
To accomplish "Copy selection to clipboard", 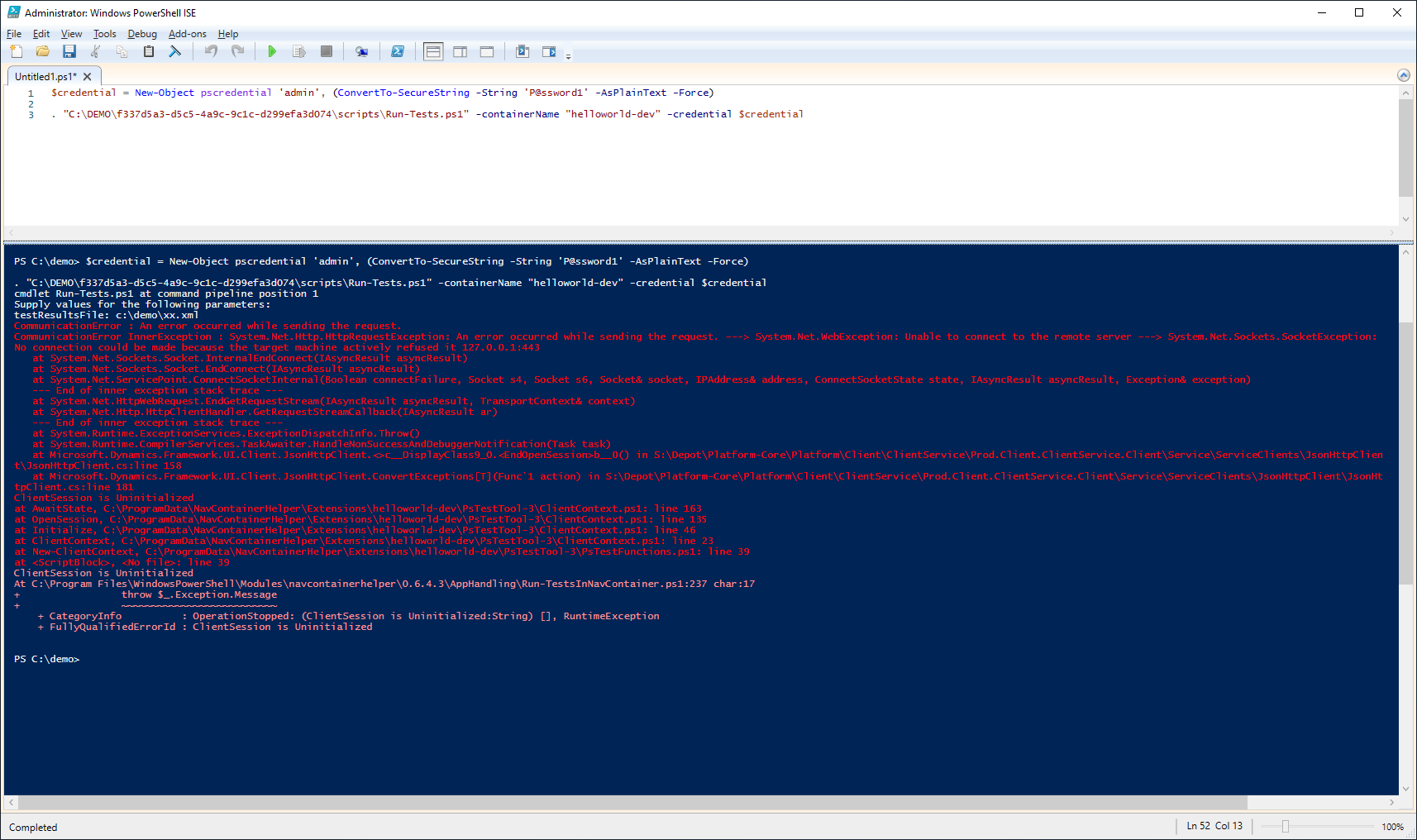I will click(122, 51).
